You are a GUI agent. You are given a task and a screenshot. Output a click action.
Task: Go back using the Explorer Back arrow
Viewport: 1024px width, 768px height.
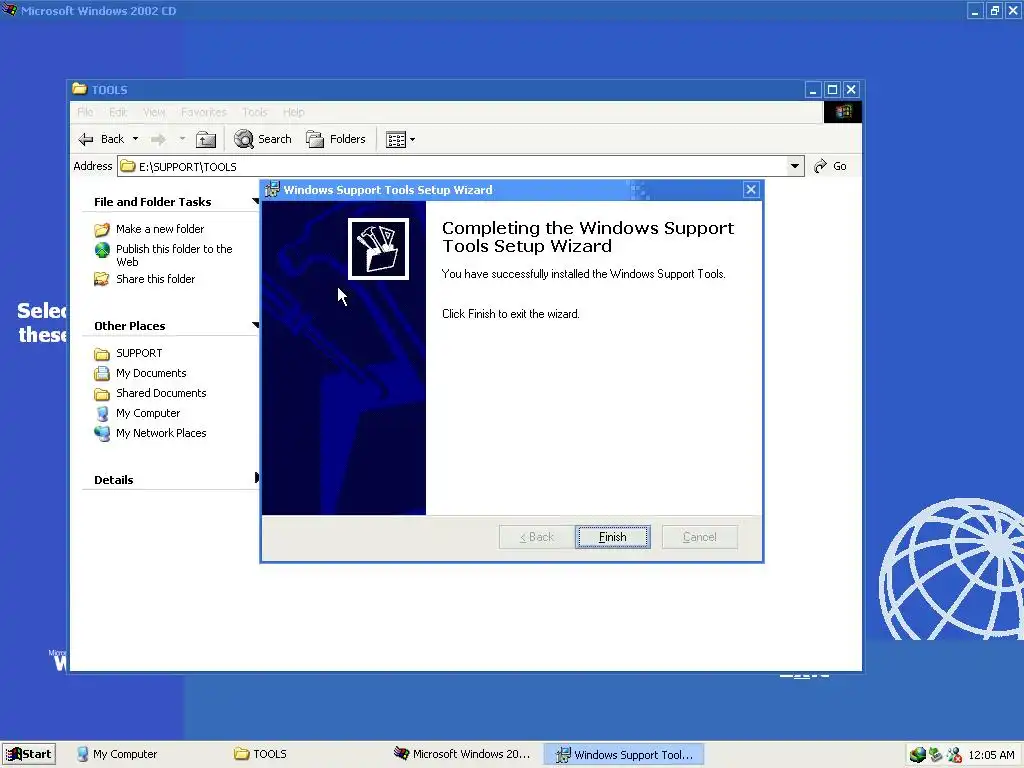[101, 139]
